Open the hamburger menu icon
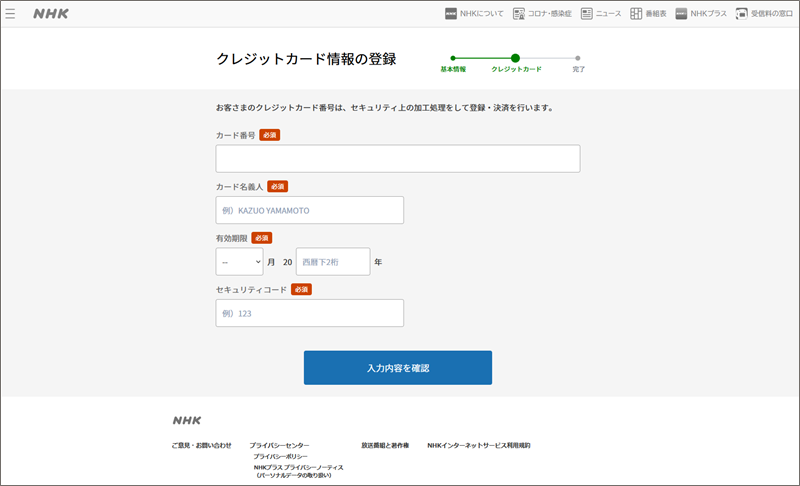This screenshot has height=486, width=800. coord(11,14)
